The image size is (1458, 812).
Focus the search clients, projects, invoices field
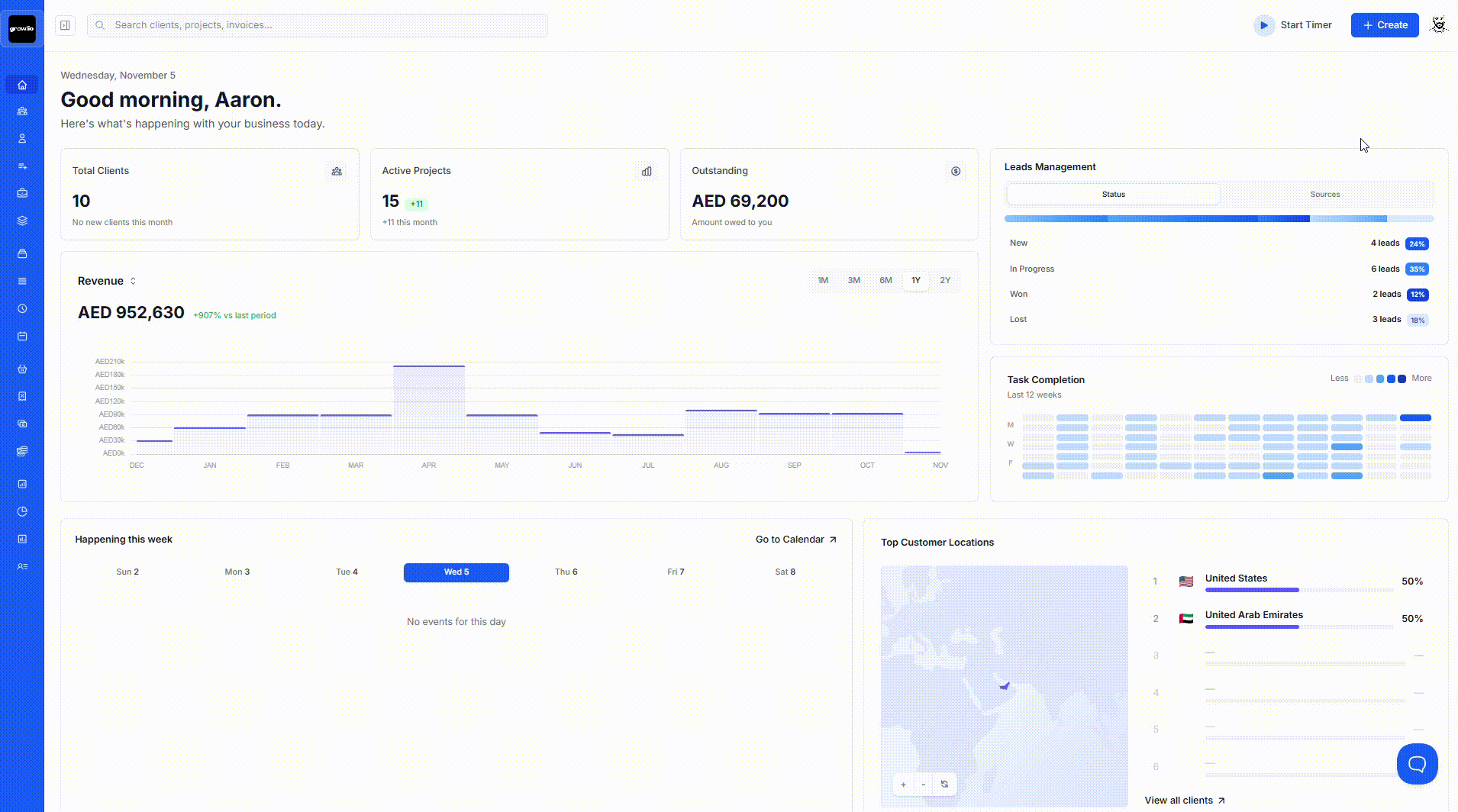click(318, 25)
